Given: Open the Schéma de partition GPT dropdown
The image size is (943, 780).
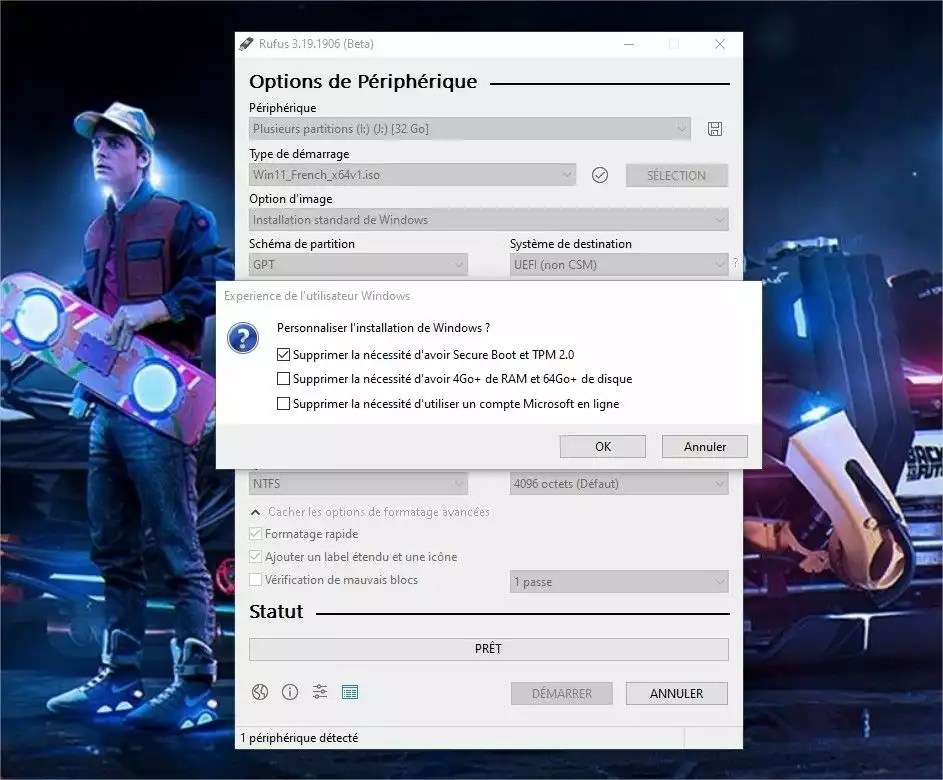Looking at the screenshot, I should [357, 264].
